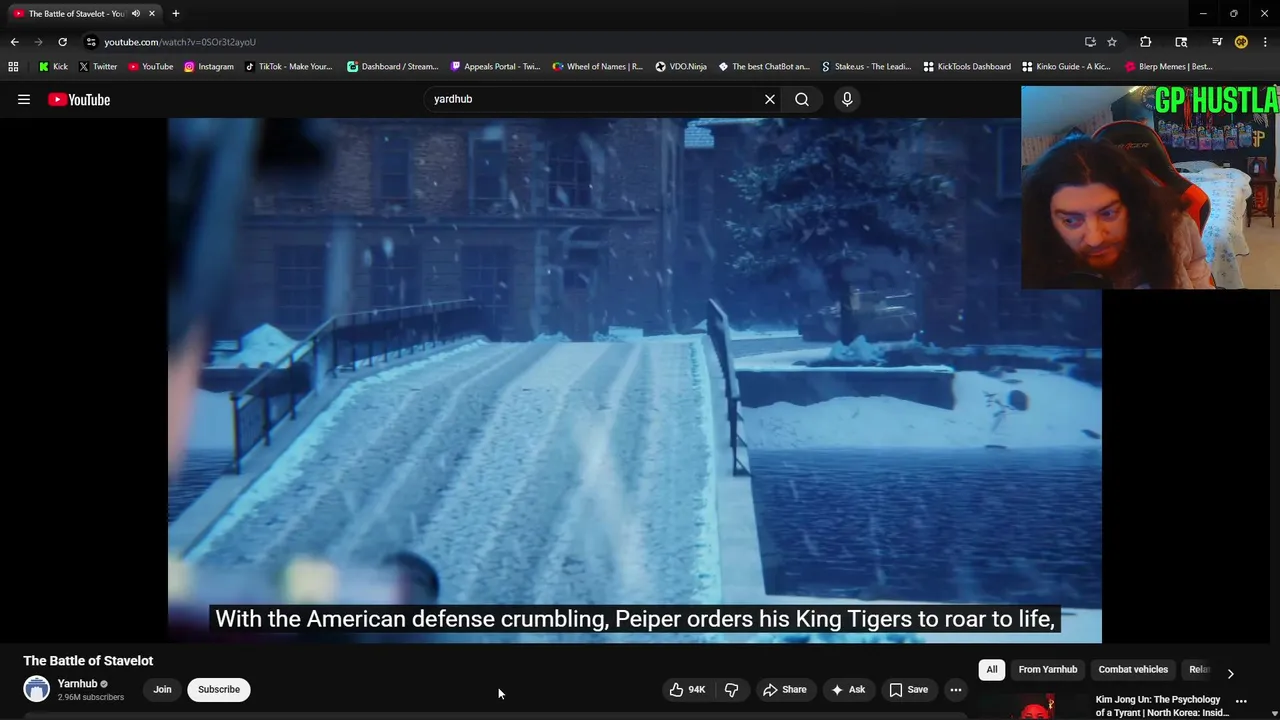This screenshot has height=720, width=1280.
Task: Open options menu for Kim Jong Un video
Action: [x=1241, y=701]
